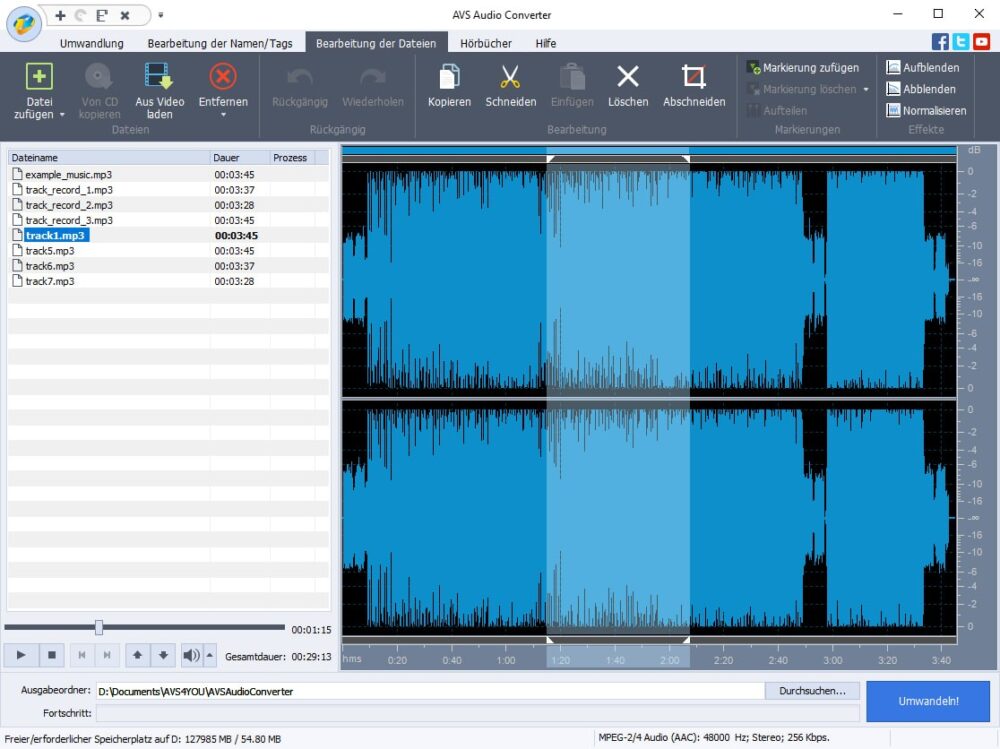The image size is (1000, 749).
Task: Click the Durchsuchen... button
Action: coord(812,690)
